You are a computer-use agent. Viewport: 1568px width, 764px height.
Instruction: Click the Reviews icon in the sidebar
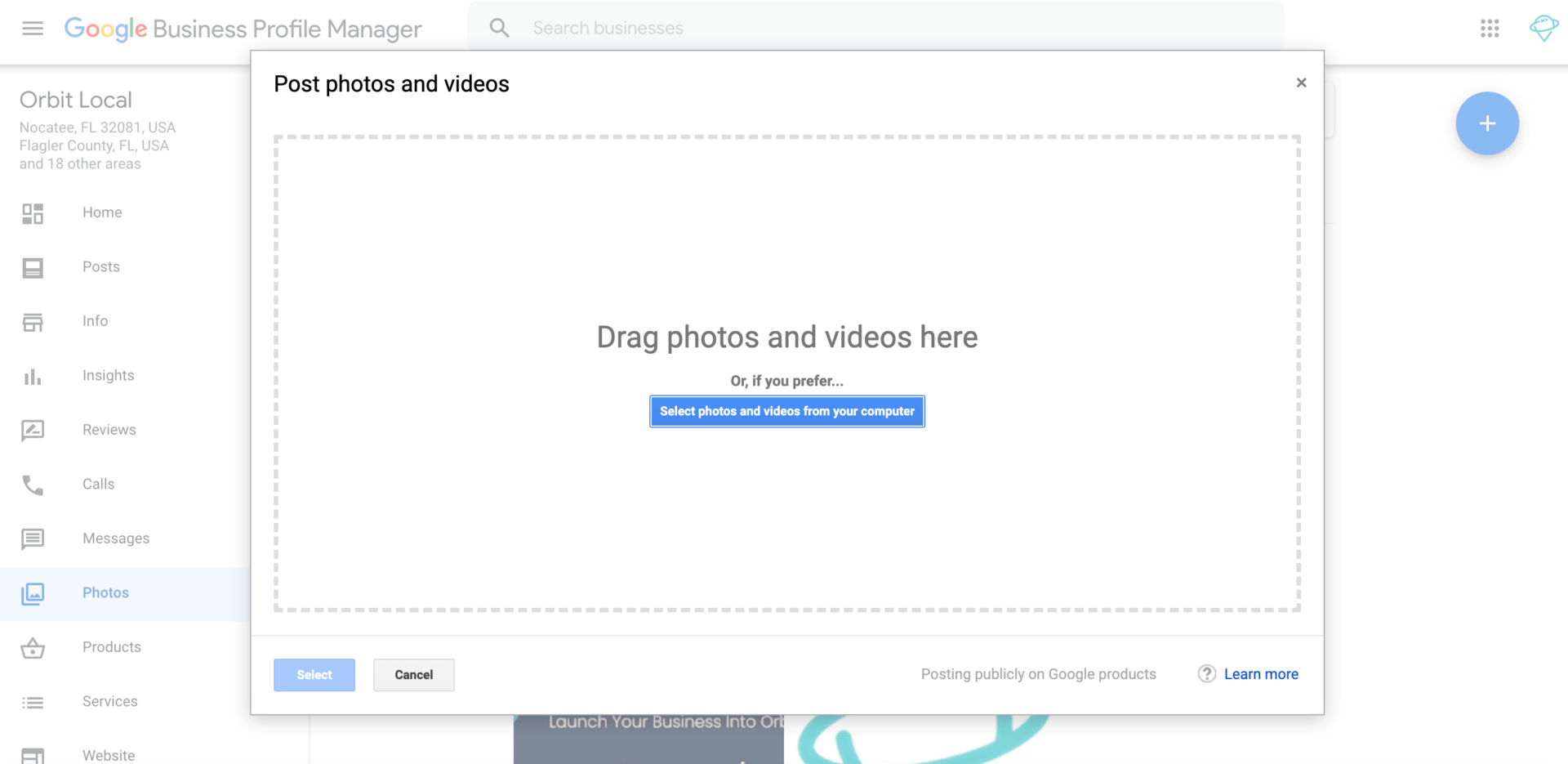[33, 430]
